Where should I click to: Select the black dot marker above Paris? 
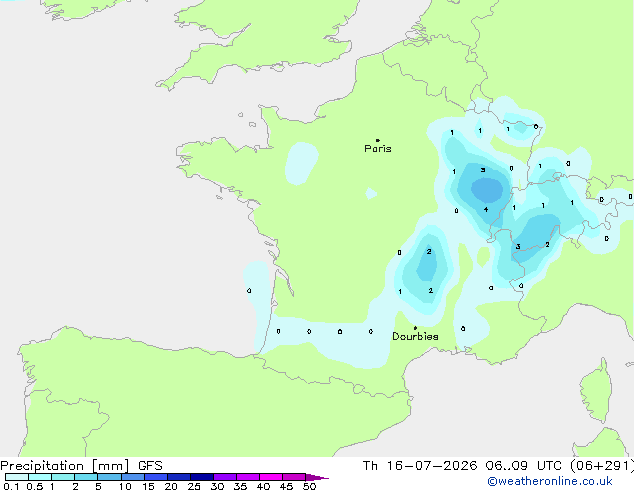(378, 140)
